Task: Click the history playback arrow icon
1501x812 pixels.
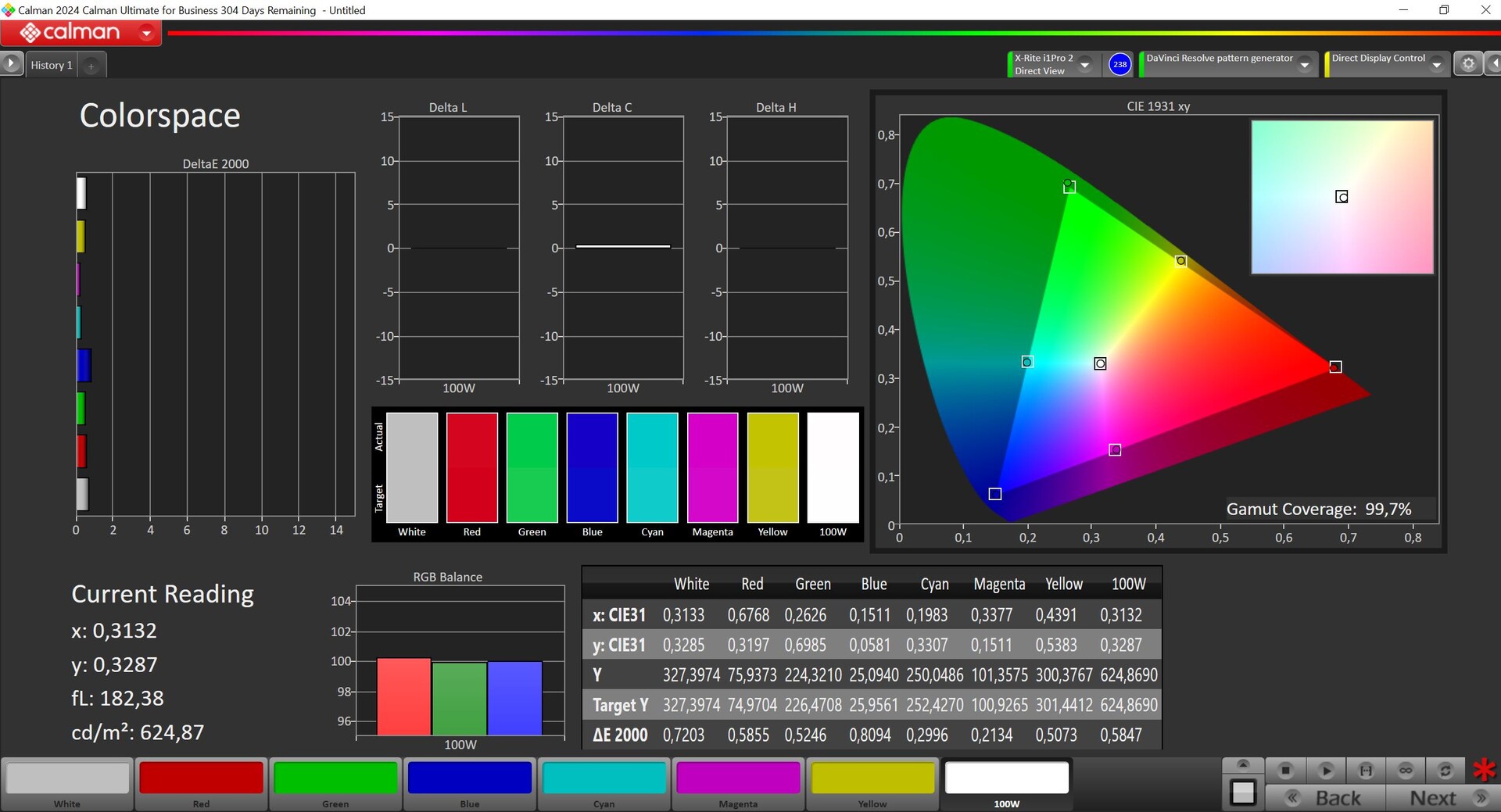Action: pos(11,63)
